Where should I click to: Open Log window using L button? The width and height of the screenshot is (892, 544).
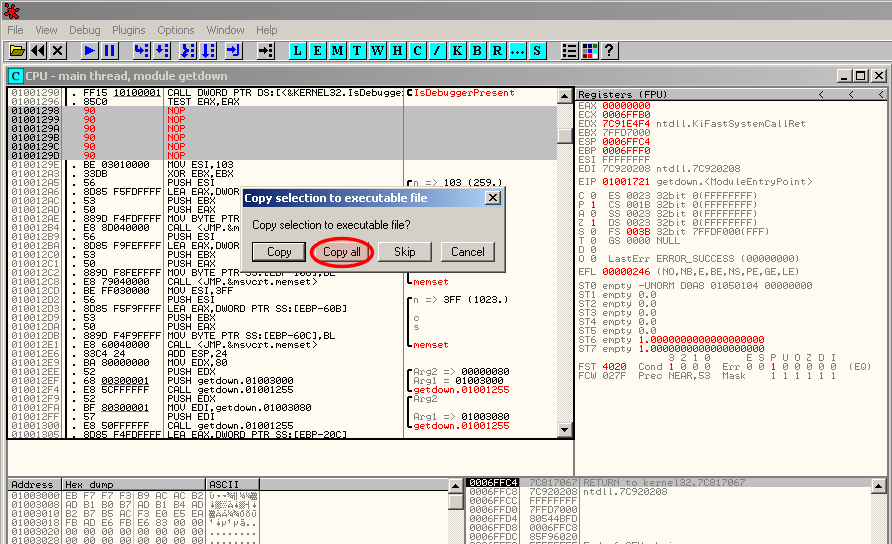[x=299, y=50]
